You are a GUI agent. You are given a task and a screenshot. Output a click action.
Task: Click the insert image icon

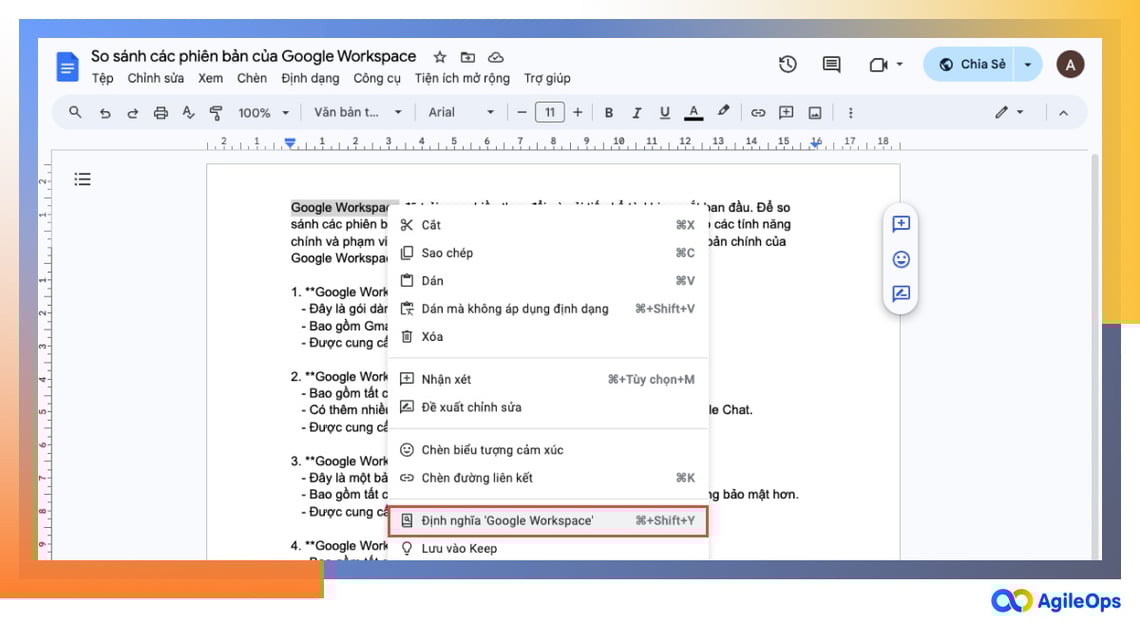813,112
